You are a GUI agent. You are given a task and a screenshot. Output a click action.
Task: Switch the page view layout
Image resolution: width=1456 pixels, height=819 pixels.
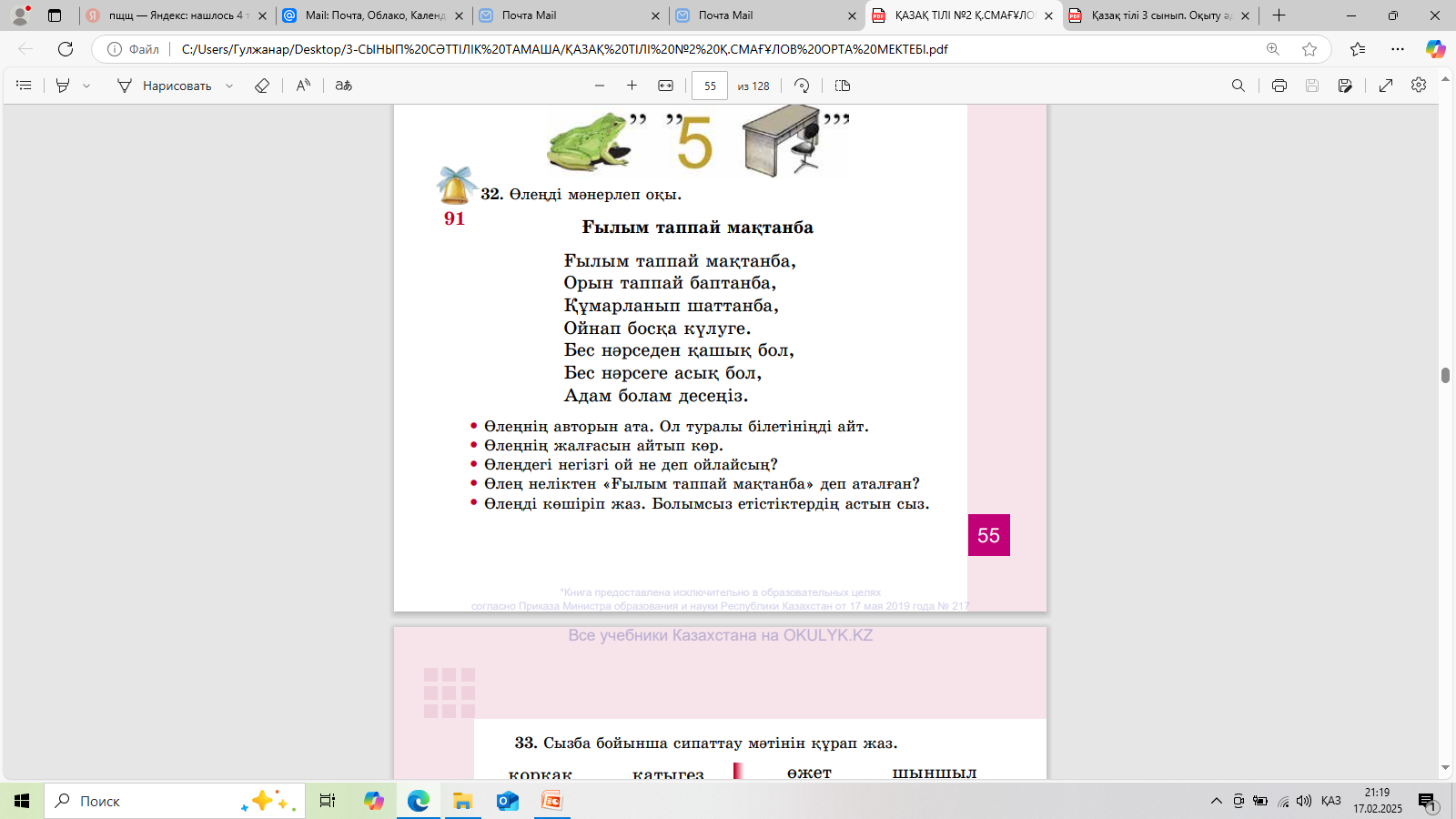click(843, 86)
